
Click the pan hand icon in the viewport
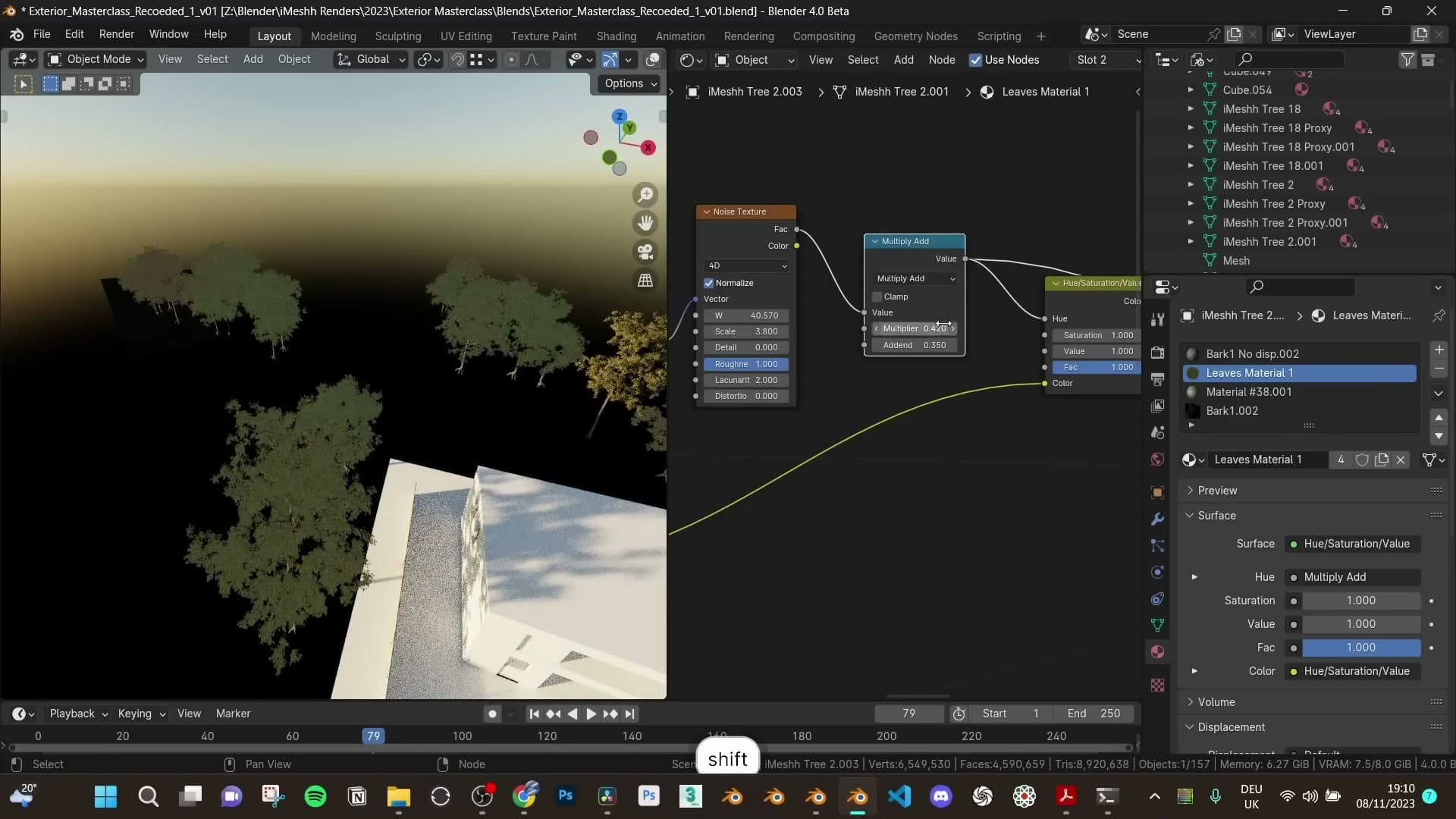(645, 223)
